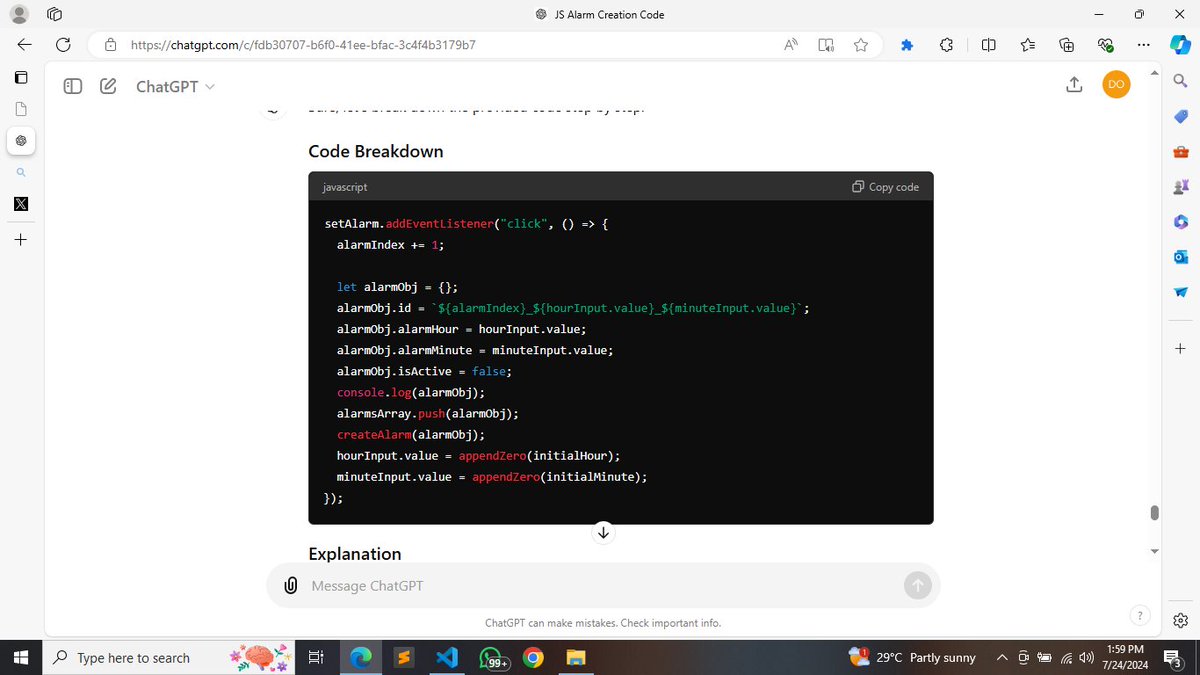1200x675 pixels.
Task: Start a new chat with pencil icon
Action: pos(108,86)
